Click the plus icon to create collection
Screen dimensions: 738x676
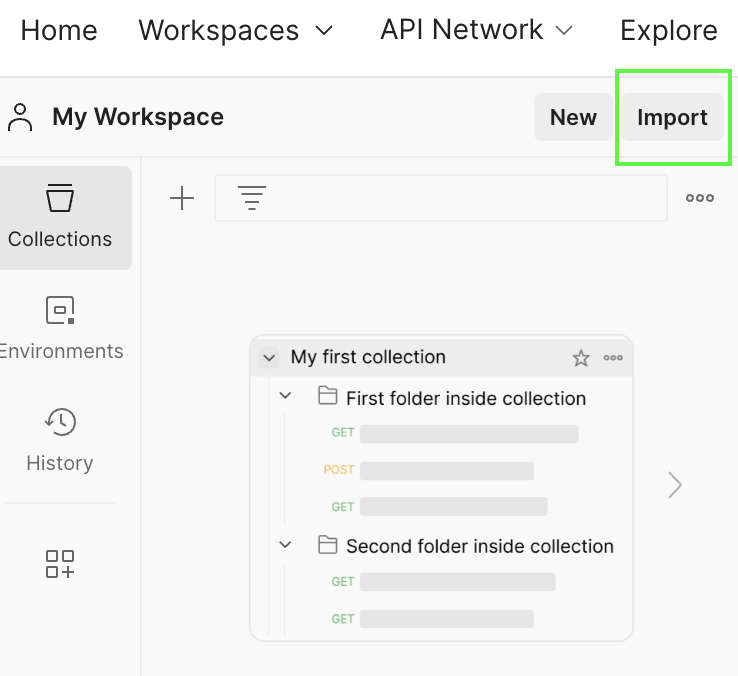182,198
